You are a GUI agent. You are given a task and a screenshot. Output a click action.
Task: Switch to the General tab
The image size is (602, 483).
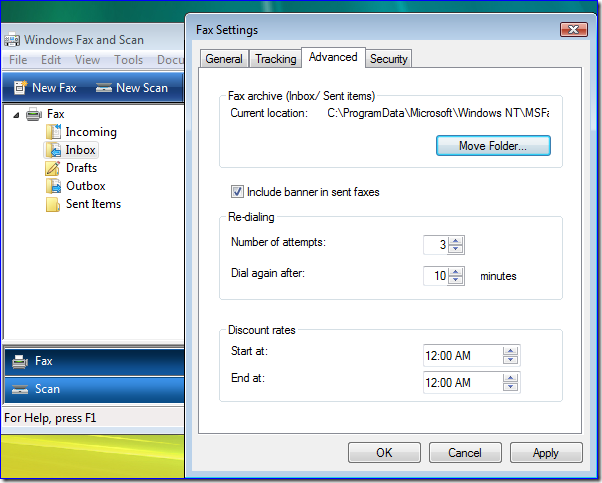pos(224,59)
